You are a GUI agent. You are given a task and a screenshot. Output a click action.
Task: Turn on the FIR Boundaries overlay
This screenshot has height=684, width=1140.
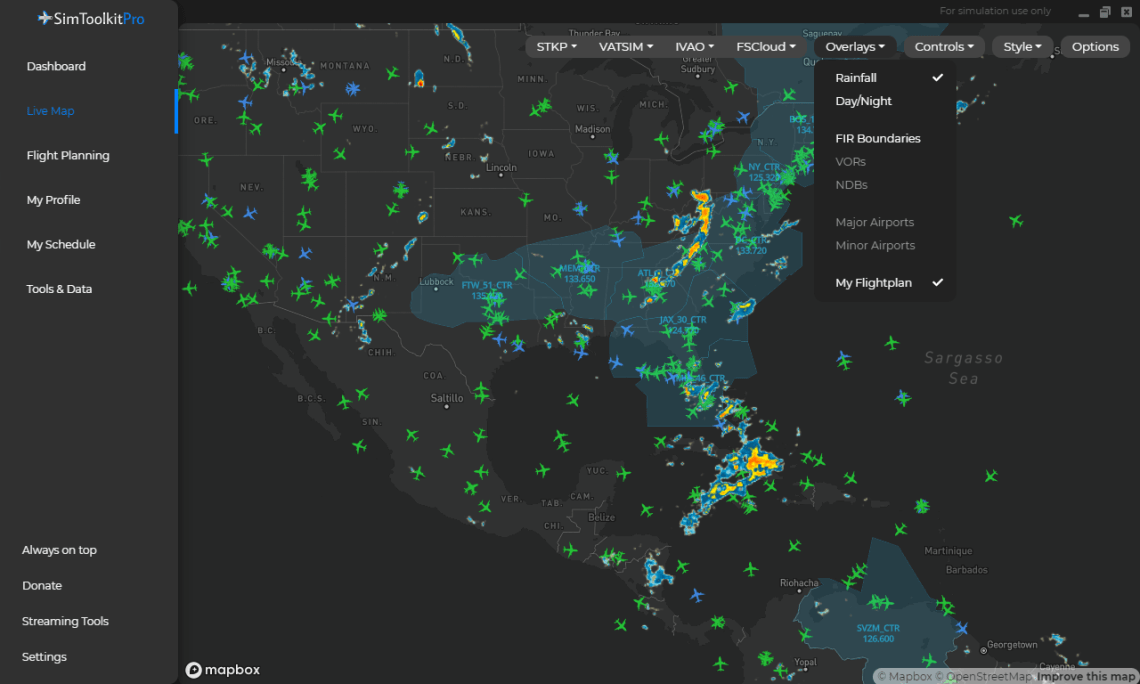(877, 139)
